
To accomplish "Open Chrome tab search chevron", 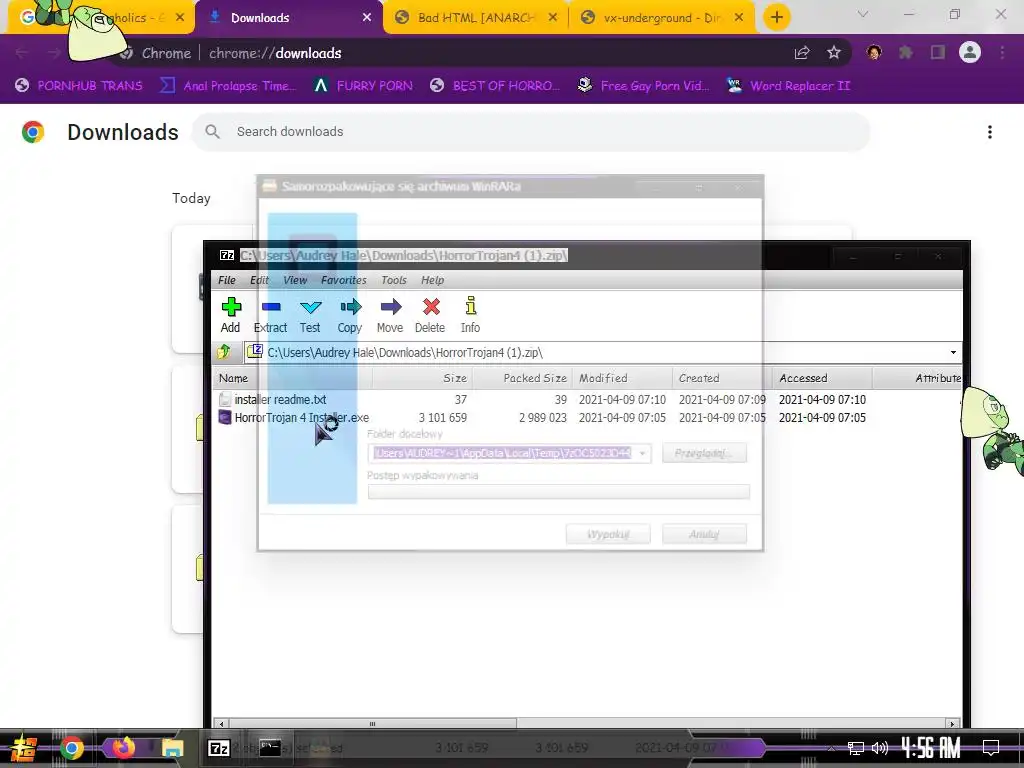I will [x=863, y=14].
